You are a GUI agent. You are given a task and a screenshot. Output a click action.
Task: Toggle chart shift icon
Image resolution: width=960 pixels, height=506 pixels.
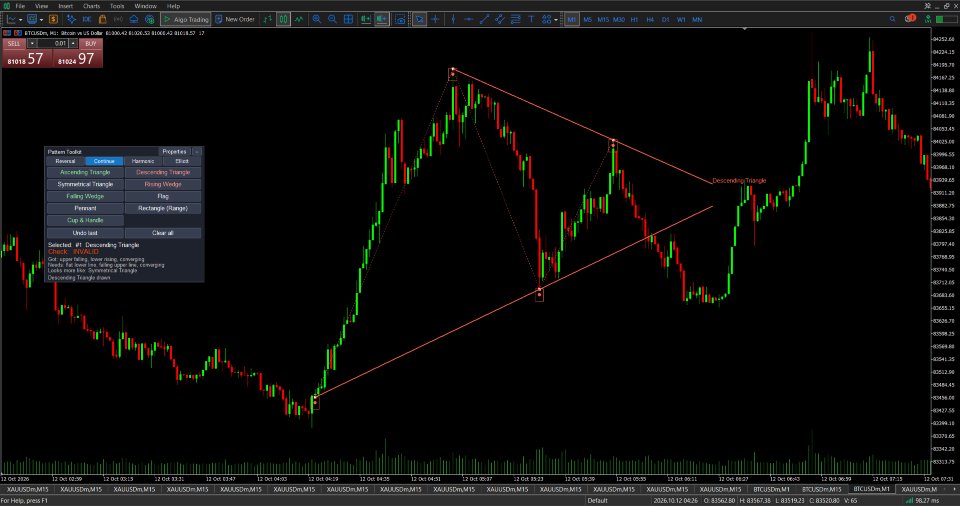(x=381, y=20)
